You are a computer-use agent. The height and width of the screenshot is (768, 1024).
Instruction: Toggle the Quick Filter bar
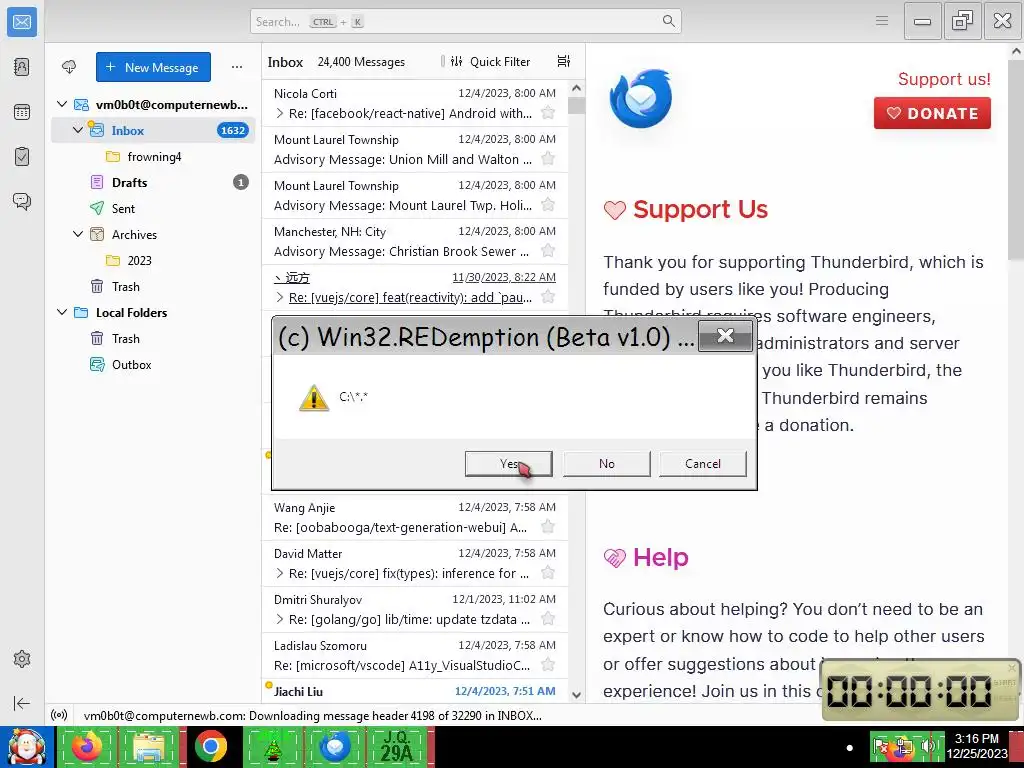490,61
